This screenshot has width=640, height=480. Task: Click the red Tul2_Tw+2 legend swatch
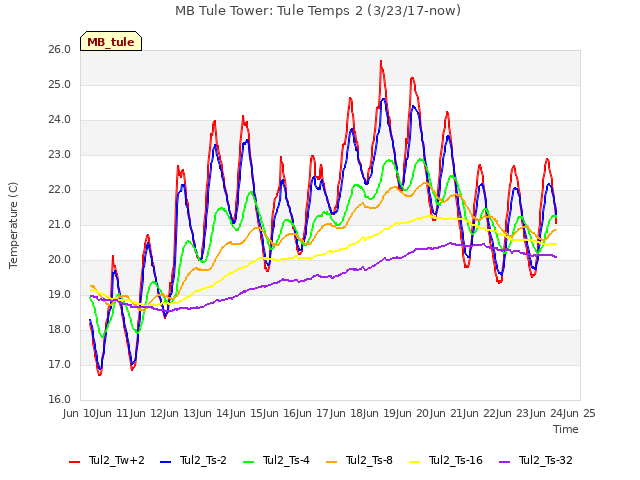click(74, 462)
